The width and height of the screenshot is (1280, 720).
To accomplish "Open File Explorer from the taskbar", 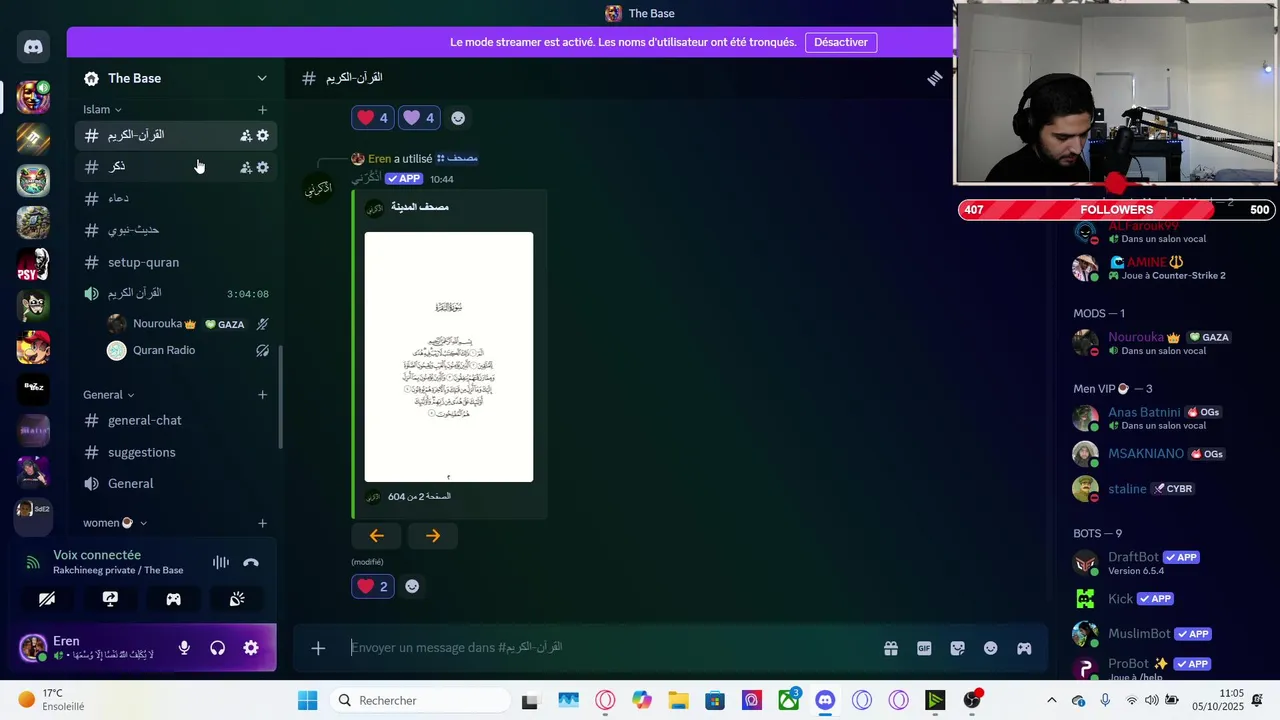I will tap(678, 700).
